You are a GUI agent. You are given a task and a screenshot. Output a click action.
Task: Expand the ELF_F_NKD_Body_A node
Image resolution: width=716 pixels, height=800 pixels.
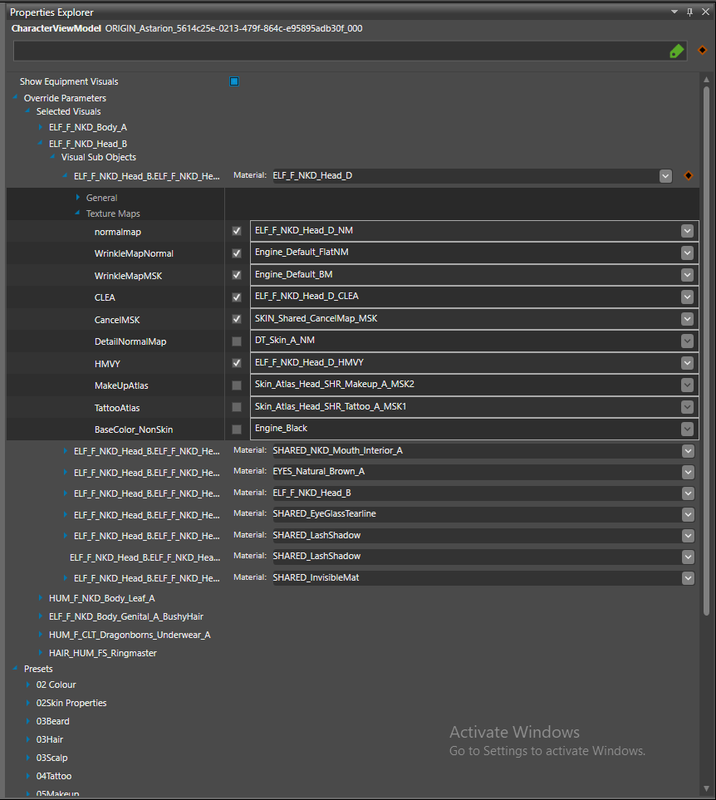coord(40,127)
